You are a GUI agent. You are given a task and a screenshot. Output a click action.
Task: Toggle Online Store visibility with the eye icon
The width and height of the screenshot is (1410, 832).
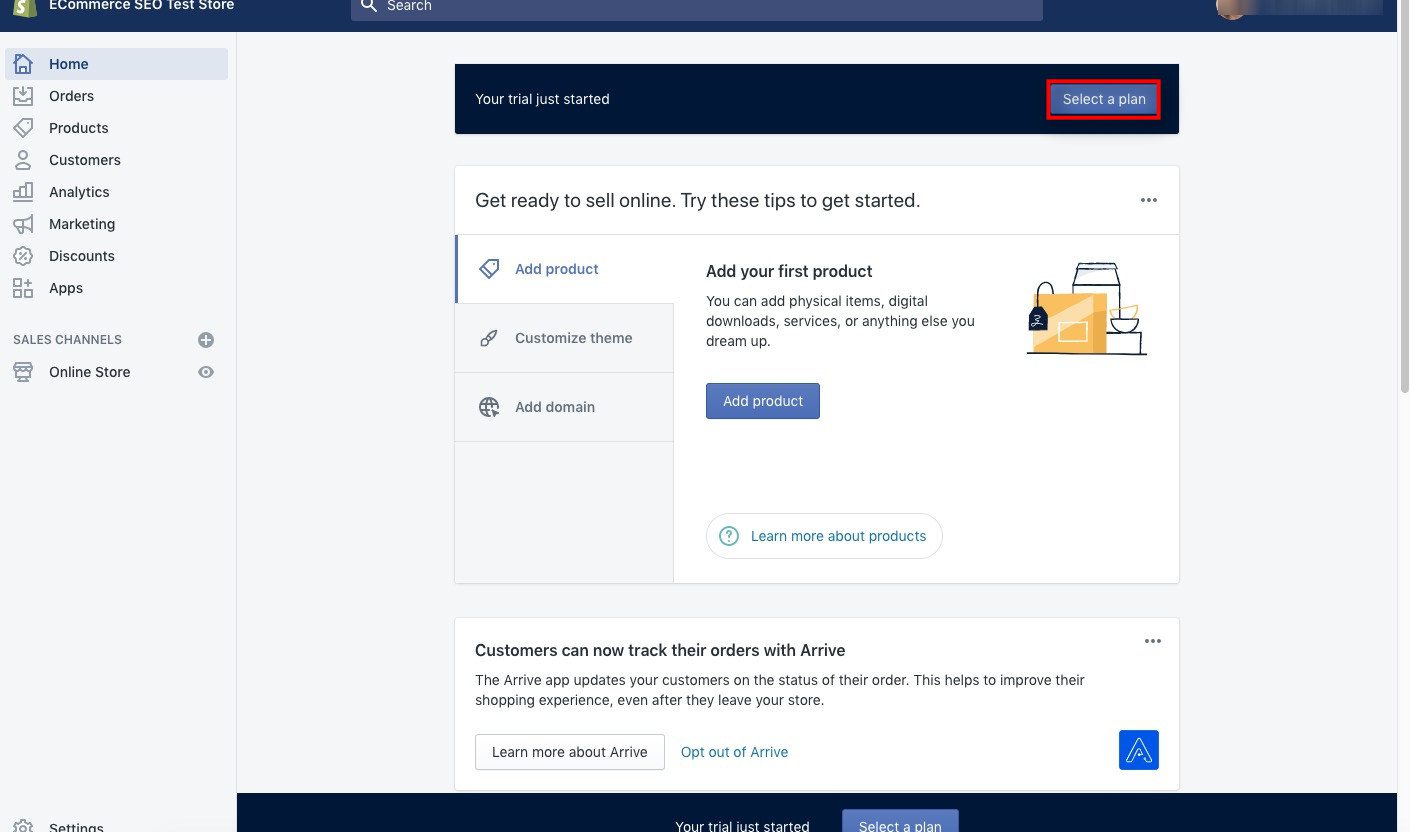[206, 371]
